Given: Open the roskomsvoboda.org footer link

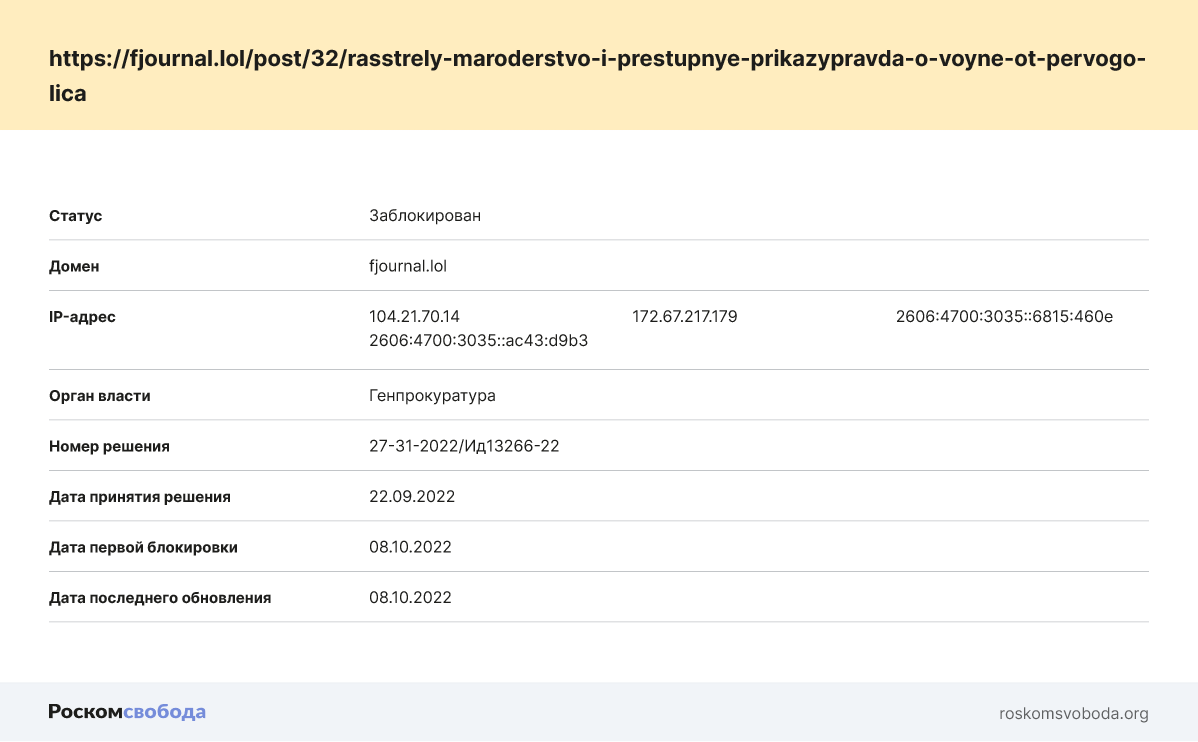Looking at the screenshot, I should tap(1073, 713).
